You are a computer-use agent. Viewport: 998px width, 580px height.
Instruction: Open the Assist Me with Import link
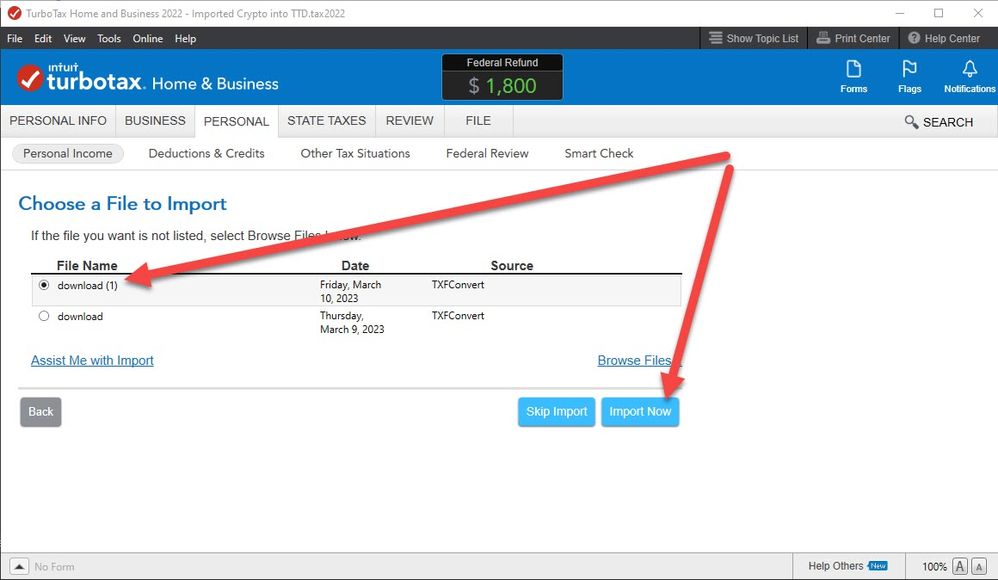point(92,360)
